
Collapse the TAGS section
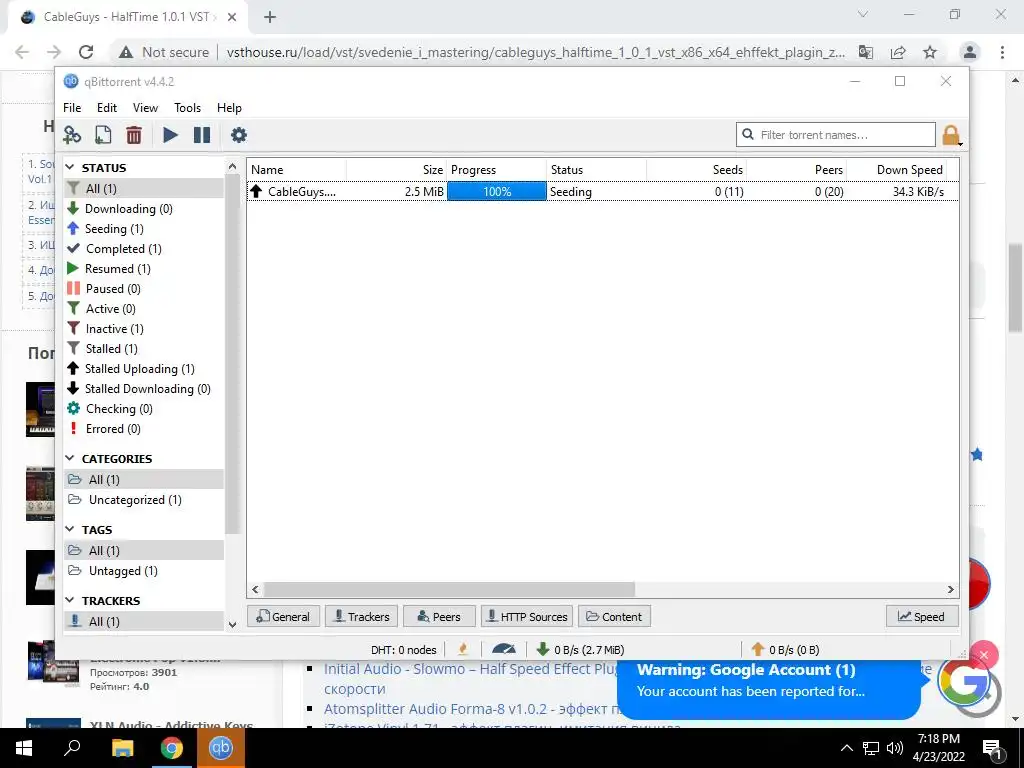tap(71, 530)
